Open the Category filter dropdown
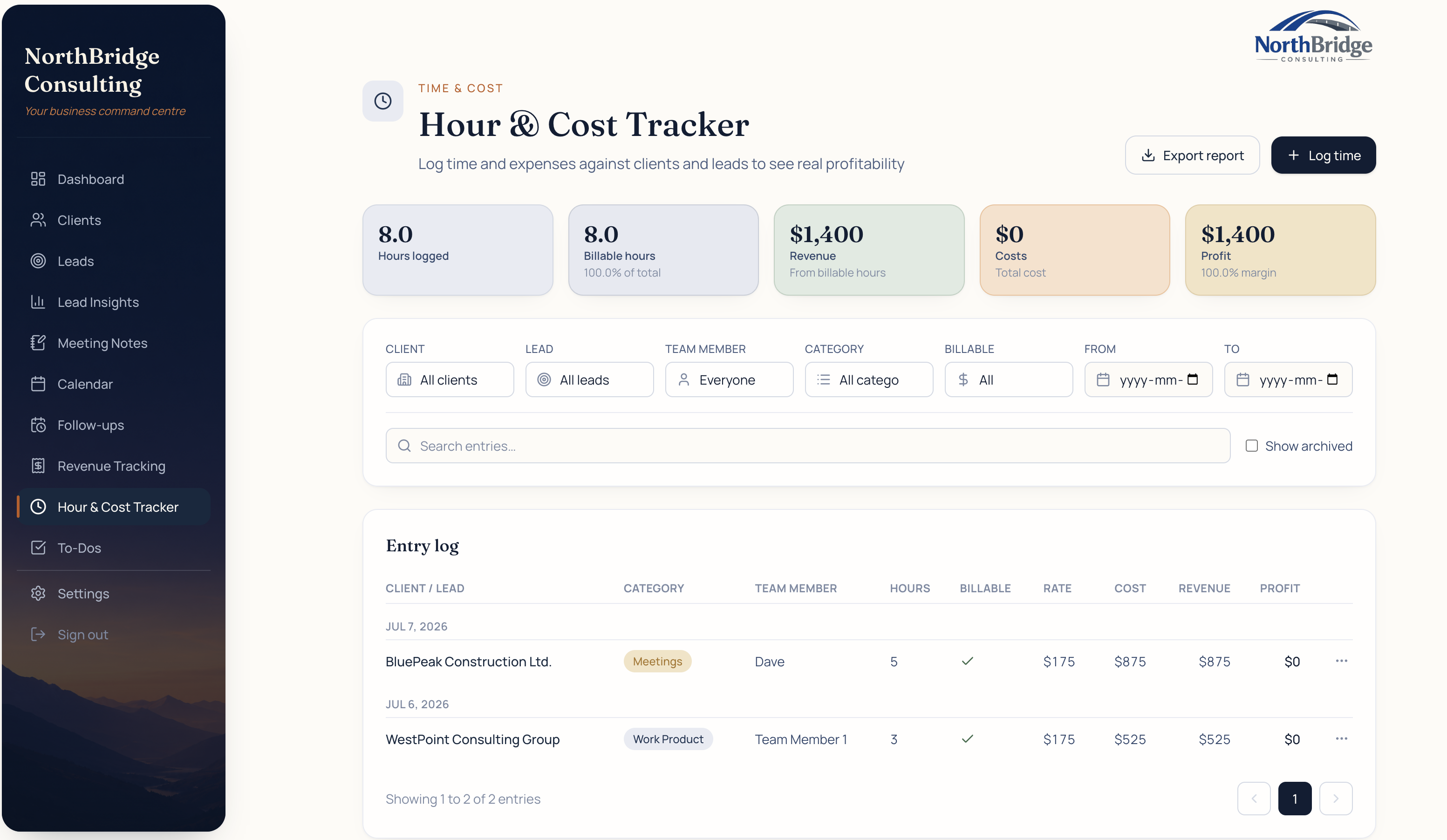The width and height of the screenshot is (1447, 840). coord(869,380)
